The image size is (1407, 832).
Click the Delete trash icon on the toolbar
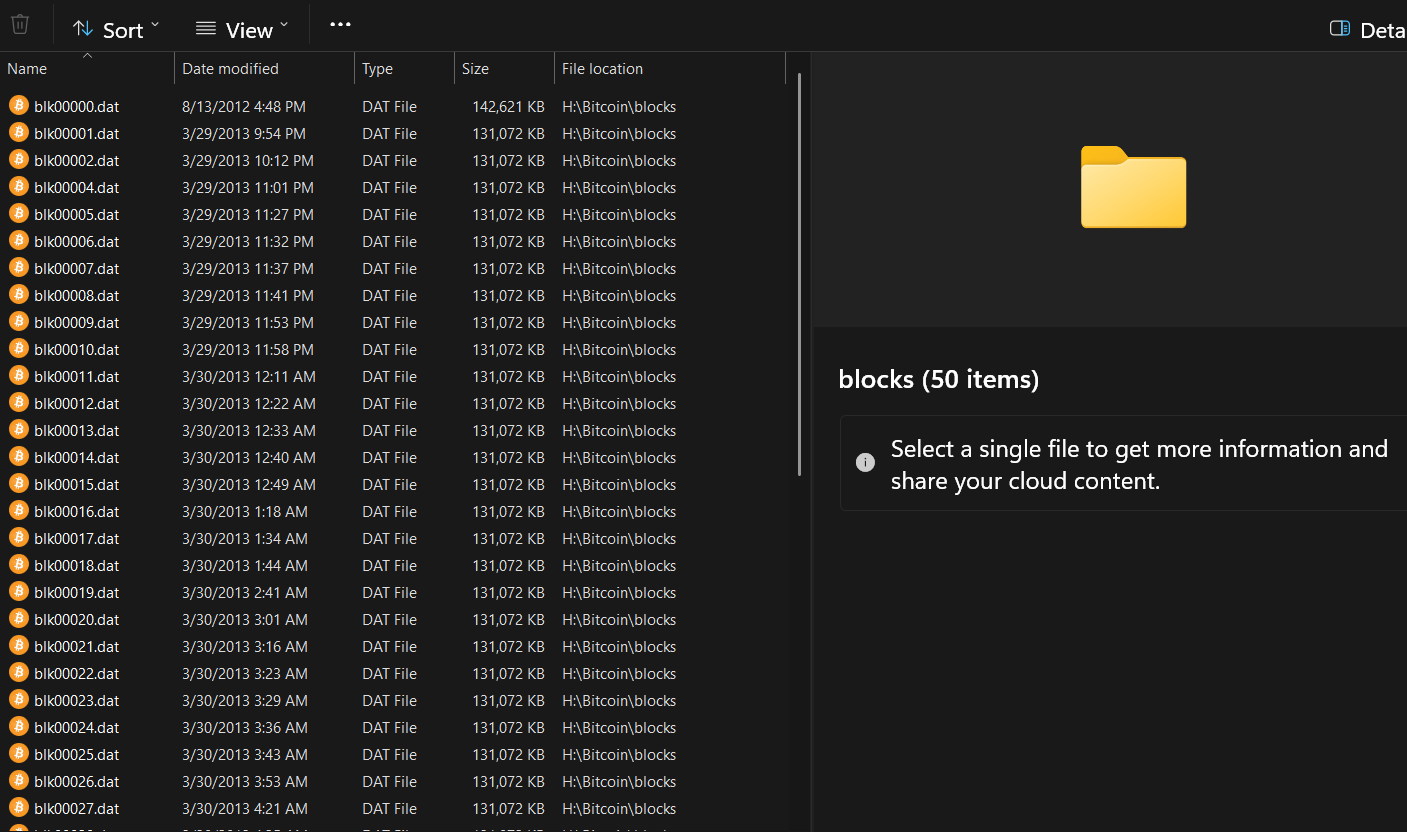[x=19, y=24]
